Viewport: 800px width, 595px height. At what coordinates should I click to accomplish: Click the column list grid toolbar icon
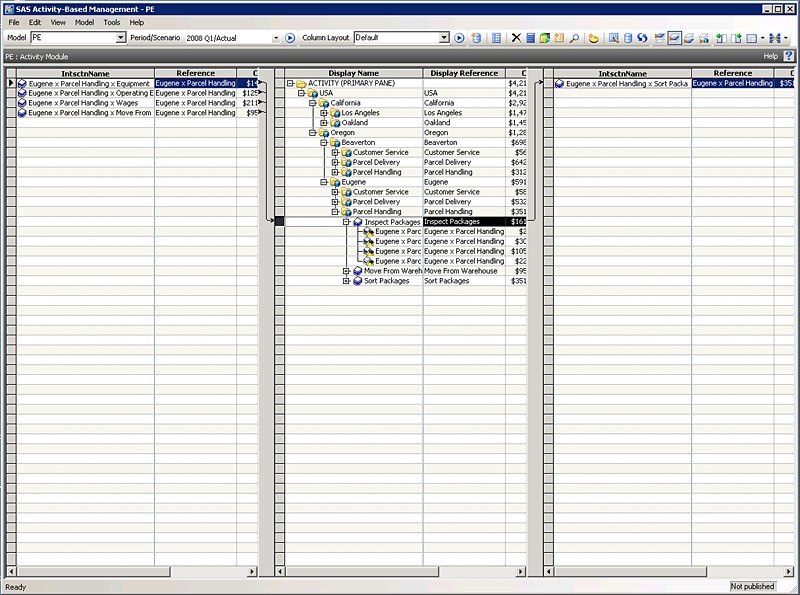click(496, 38)
